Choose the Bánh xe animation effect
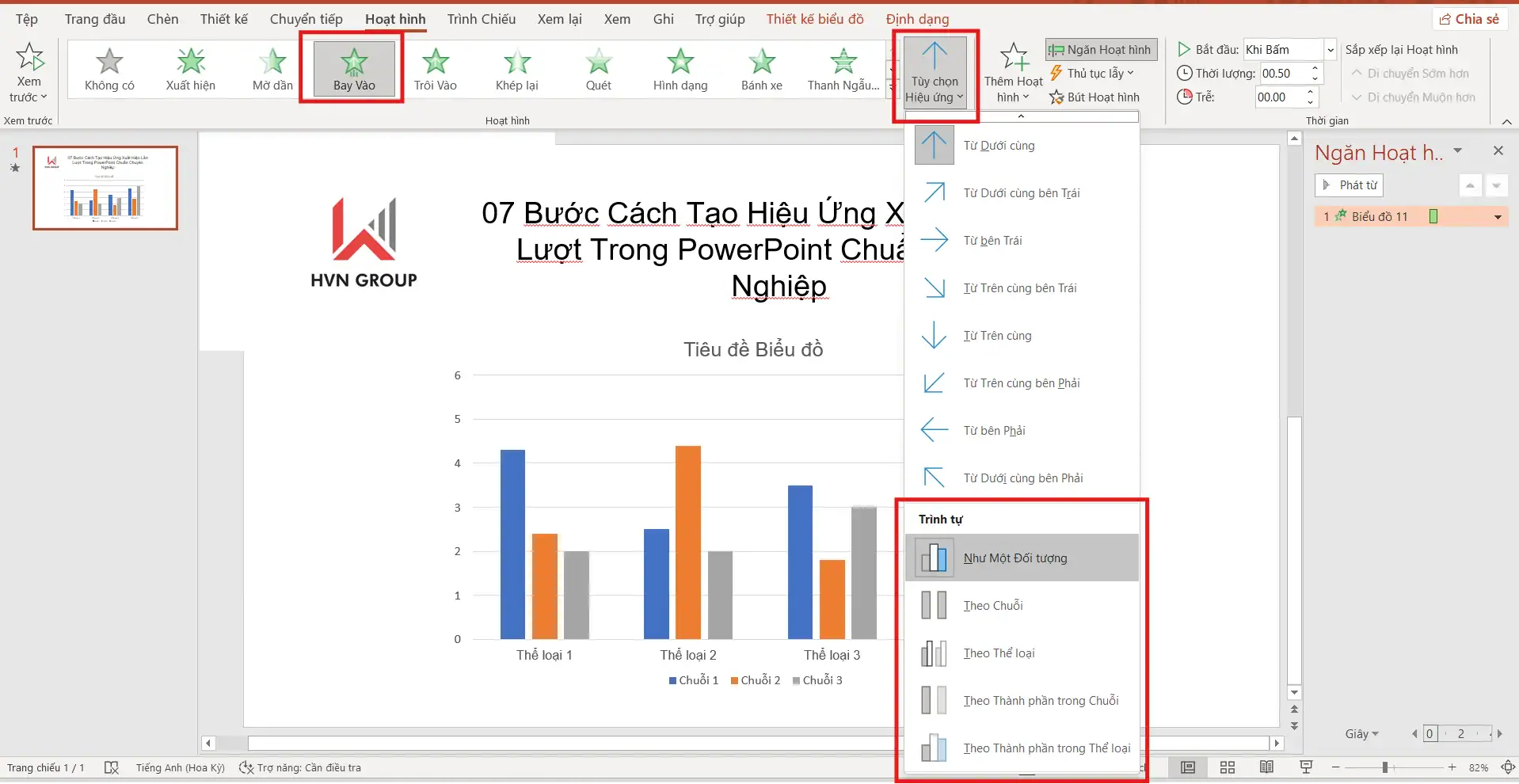1519x784 pixels. (761, 70)
